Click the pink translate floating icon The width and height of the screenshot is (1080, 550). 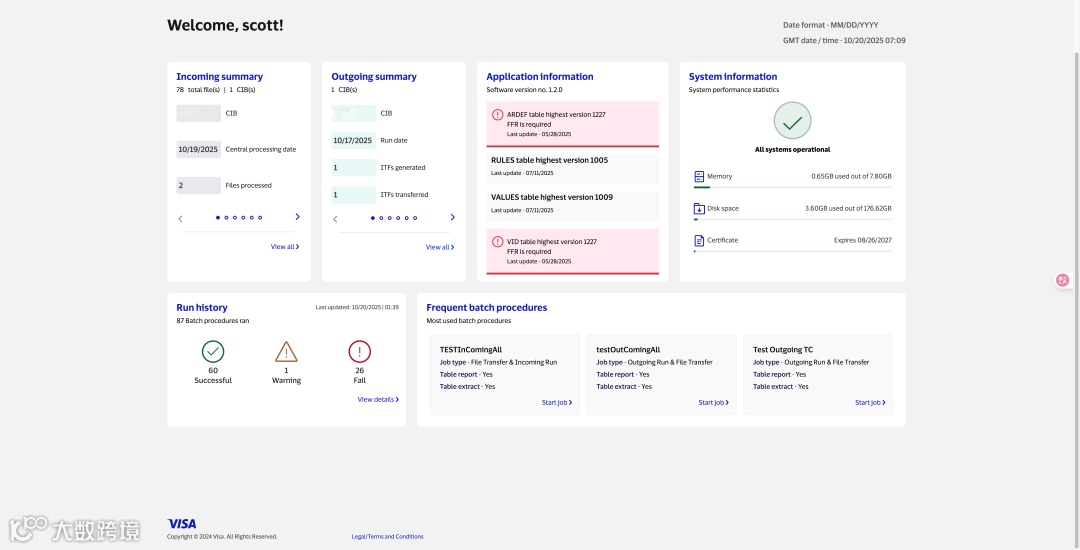coord(1063,280)
